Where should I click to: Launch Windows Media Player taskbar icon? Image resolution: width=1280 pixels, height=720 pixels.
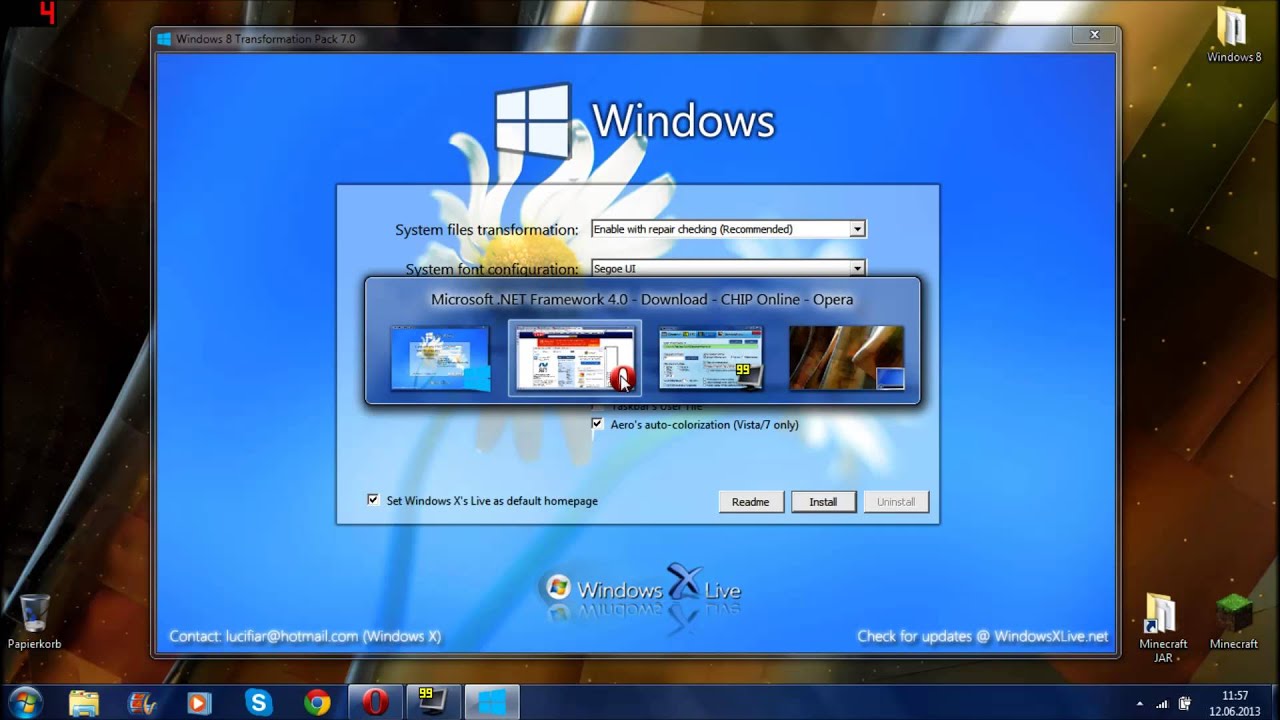[199, 703]
